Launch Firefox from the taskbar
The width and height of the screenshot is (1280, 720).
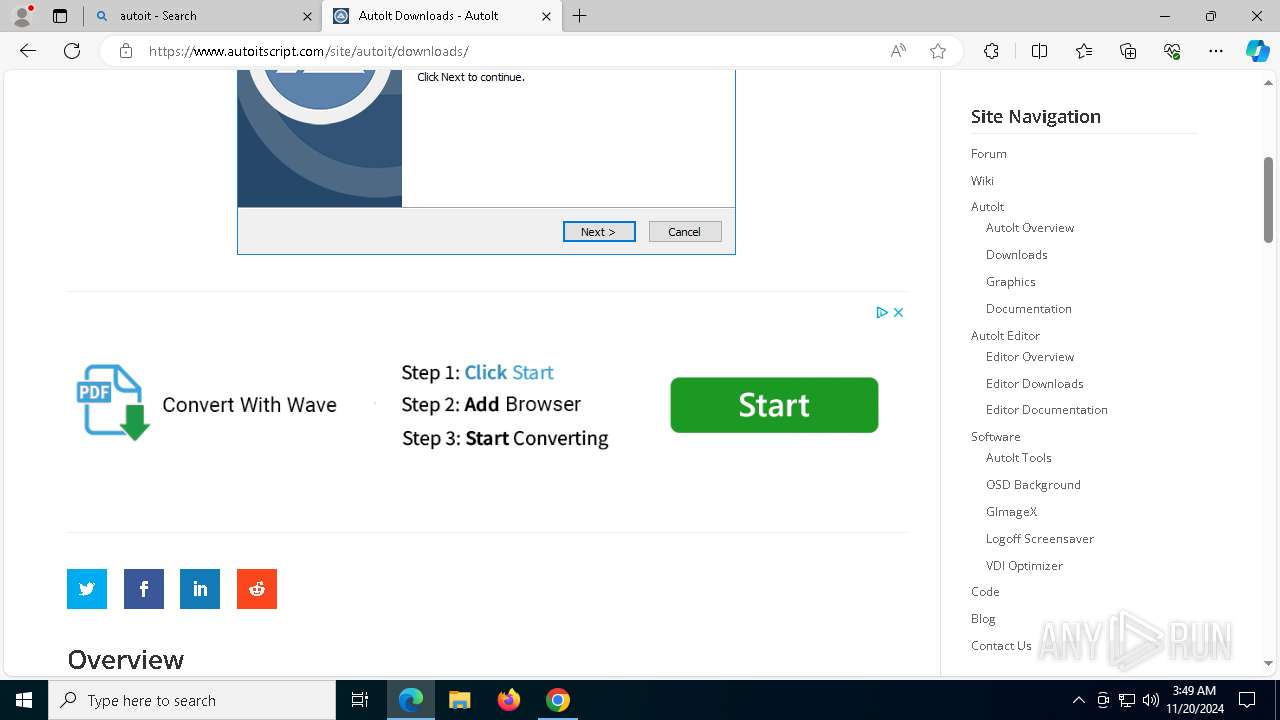(x=509, y=700)
